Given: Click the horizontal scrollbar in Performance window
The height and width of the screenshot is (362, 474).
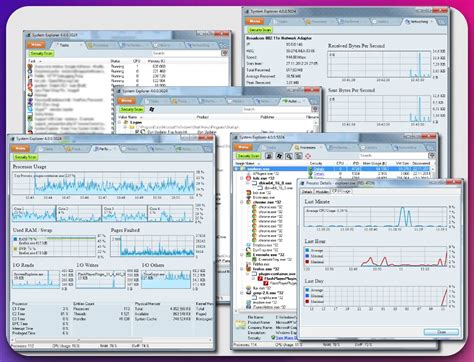Looking at the screenshot, I should coord(78,340).
